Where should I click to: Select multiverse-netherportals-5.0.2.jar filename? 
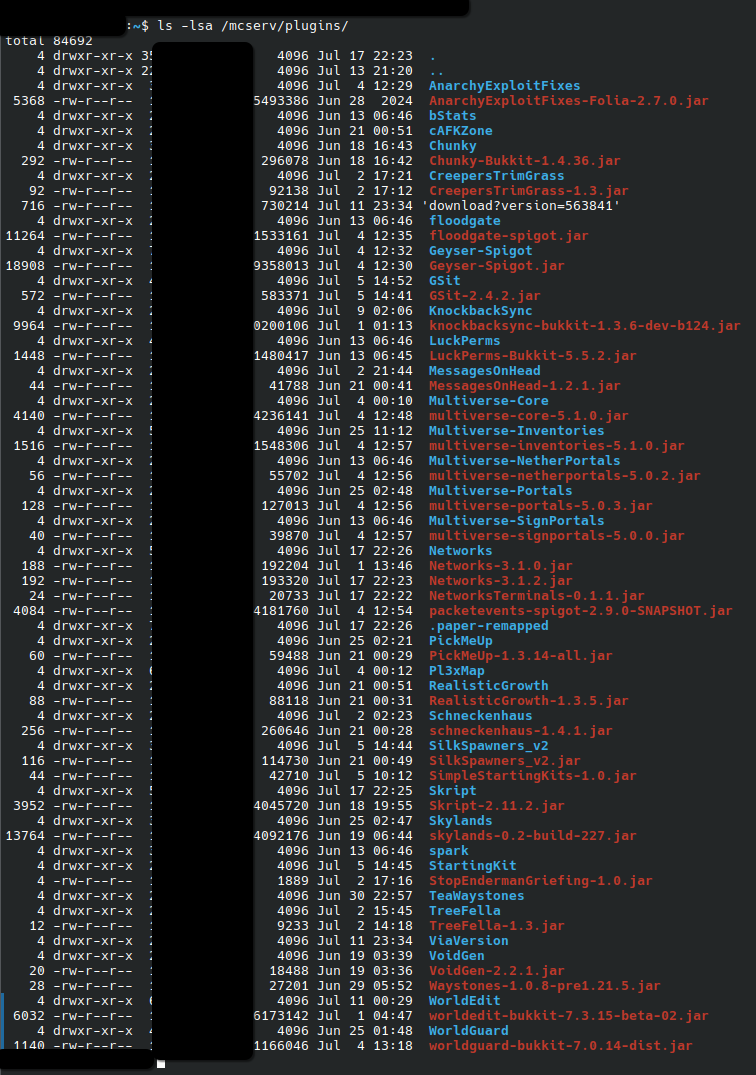(x=565, y=476)
